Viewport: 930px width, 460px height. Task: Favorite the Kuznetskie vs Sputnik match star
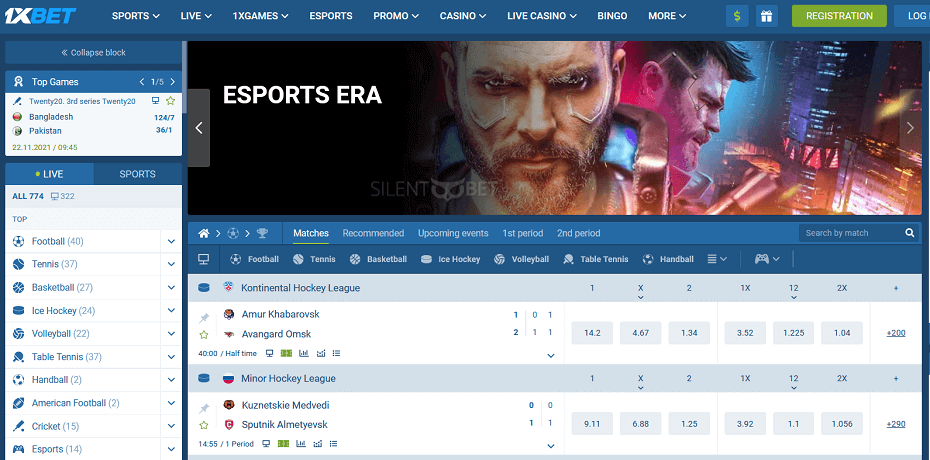(204, 425)
